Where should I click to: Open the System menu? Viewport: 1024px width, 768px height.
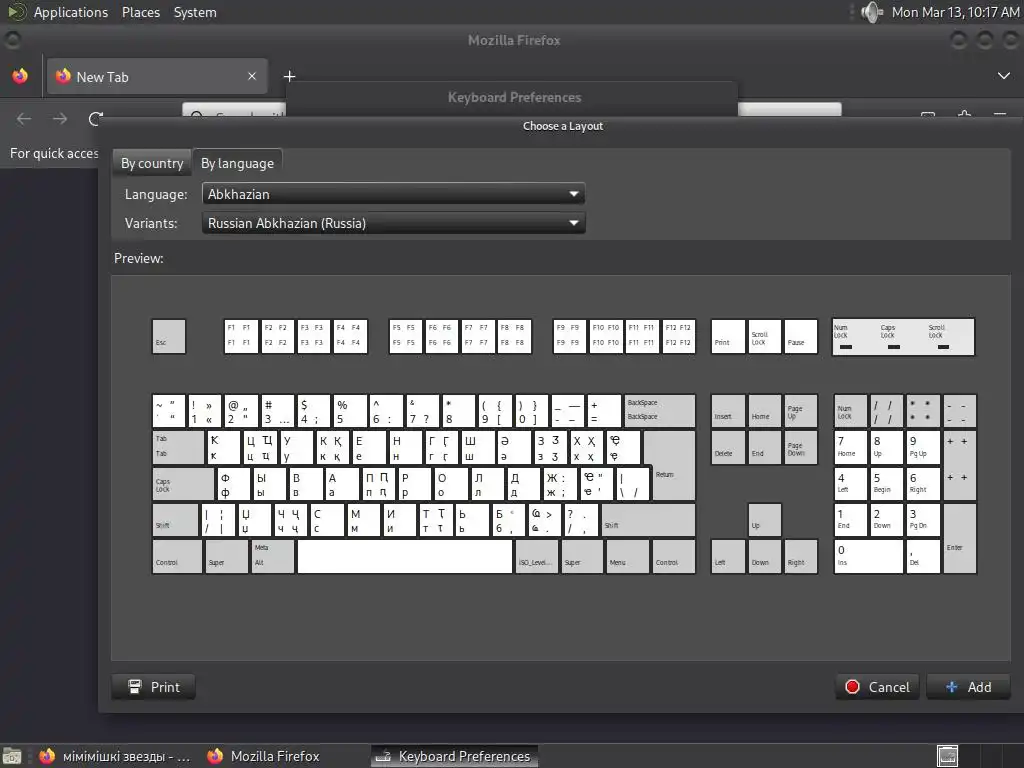pyautogui.click(x=195, y=12)
